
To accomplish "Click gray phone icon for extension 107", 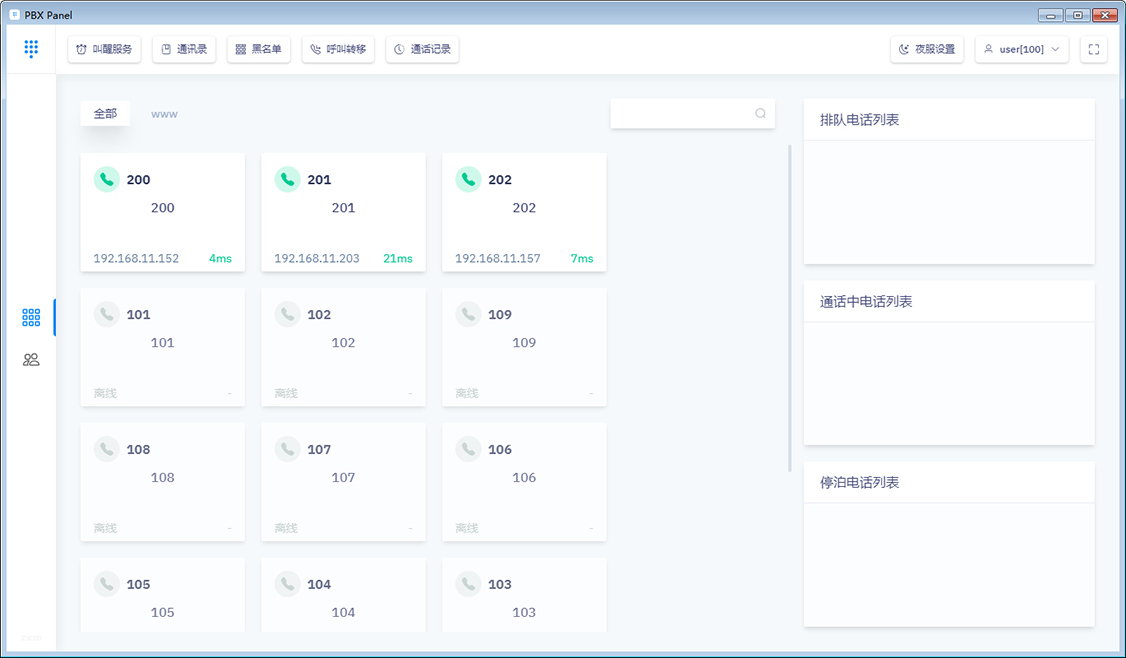I will (288, 450).
